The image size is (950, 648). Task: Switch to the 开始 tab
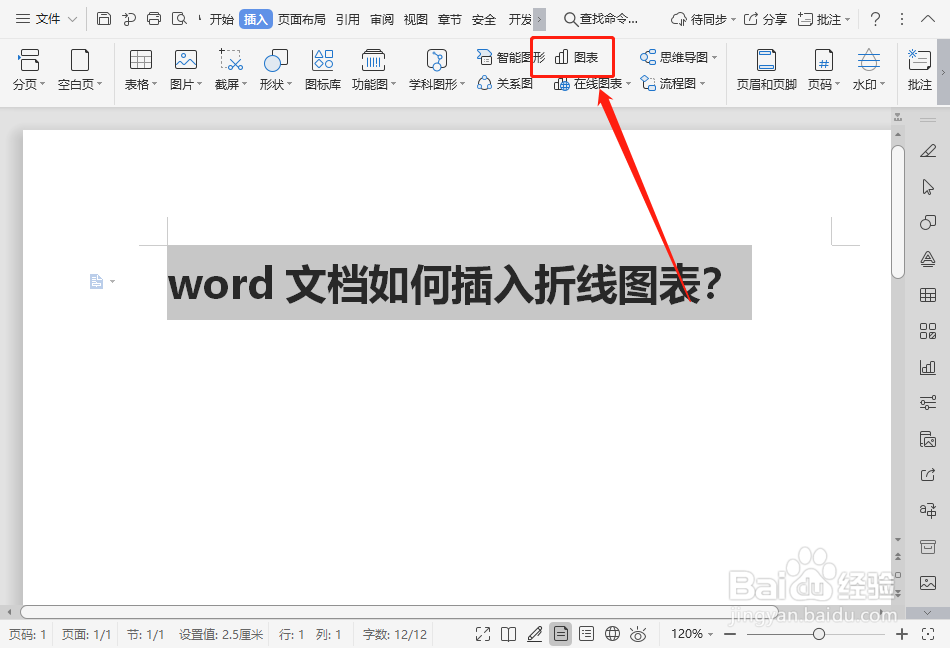coord(222,19)
